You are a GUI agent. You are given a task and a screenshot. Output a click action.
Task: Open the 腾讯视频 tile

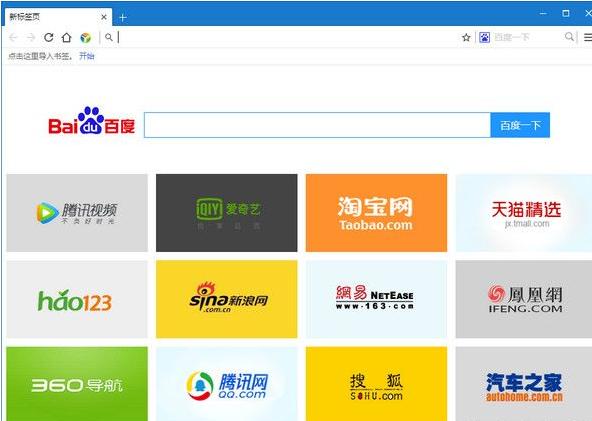point(77,213)
